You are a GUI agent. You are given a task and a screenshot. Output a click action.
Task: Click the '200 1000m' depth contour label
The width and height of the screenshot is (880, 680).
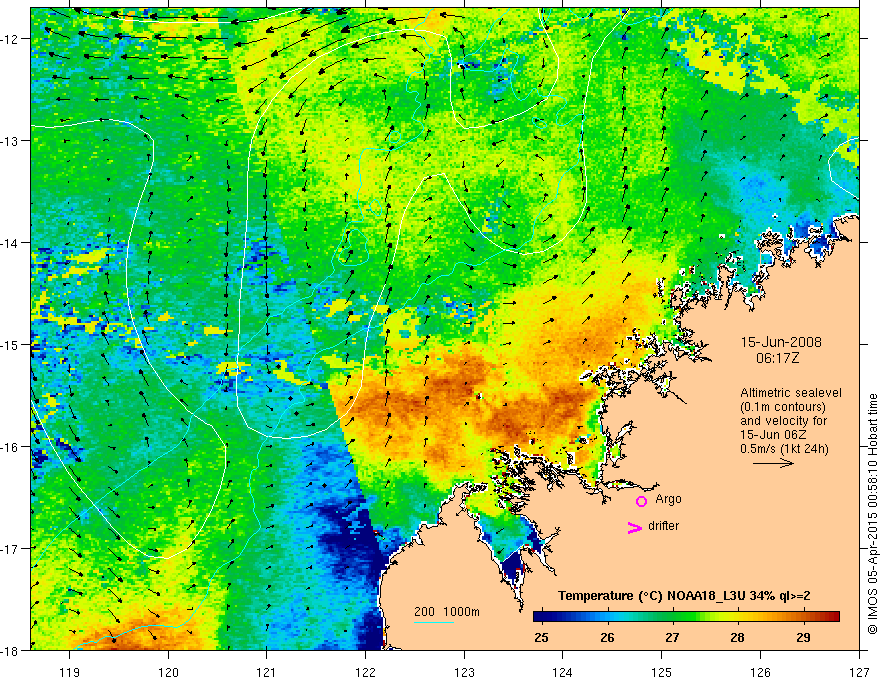coord(447,612)
